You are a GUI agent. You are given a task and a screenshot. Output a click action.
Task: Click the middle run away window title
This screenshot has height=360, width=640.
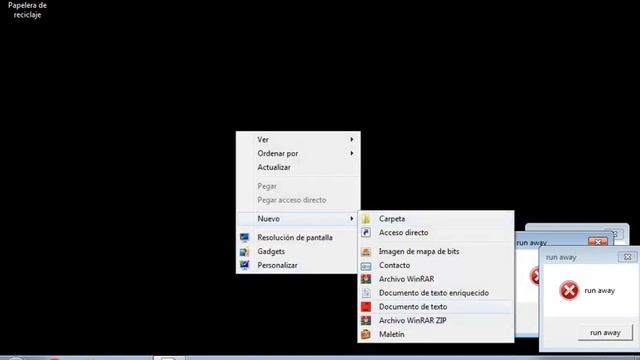[x=531, y=243]
